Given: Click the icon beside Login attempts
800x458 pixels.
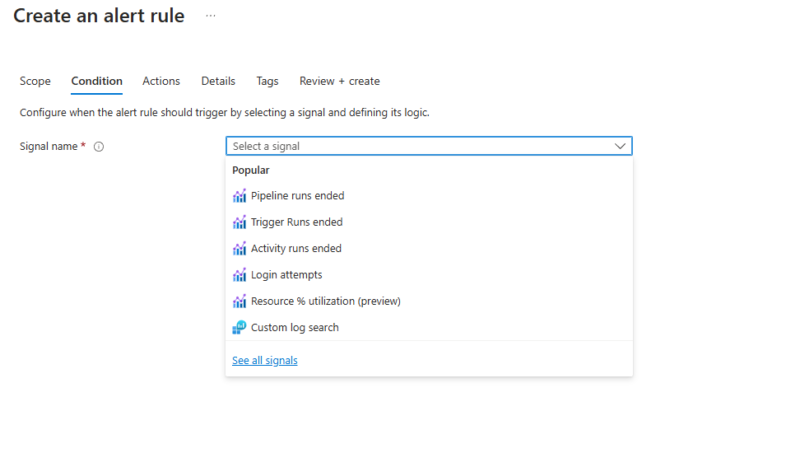Looking at the screenshot, I should 239,275.
